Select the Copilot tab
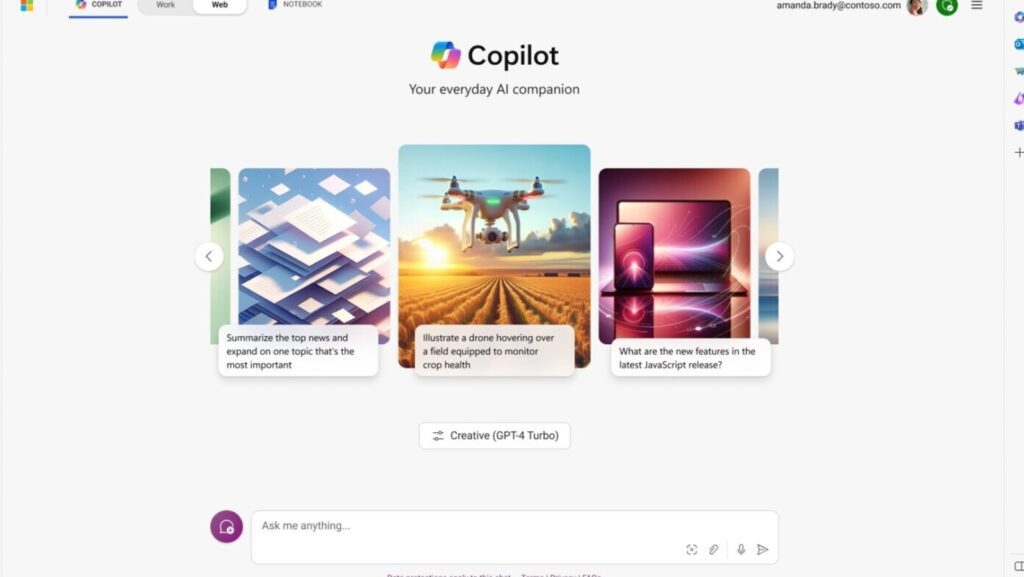The image size is (1024, 577). point(99,5)
